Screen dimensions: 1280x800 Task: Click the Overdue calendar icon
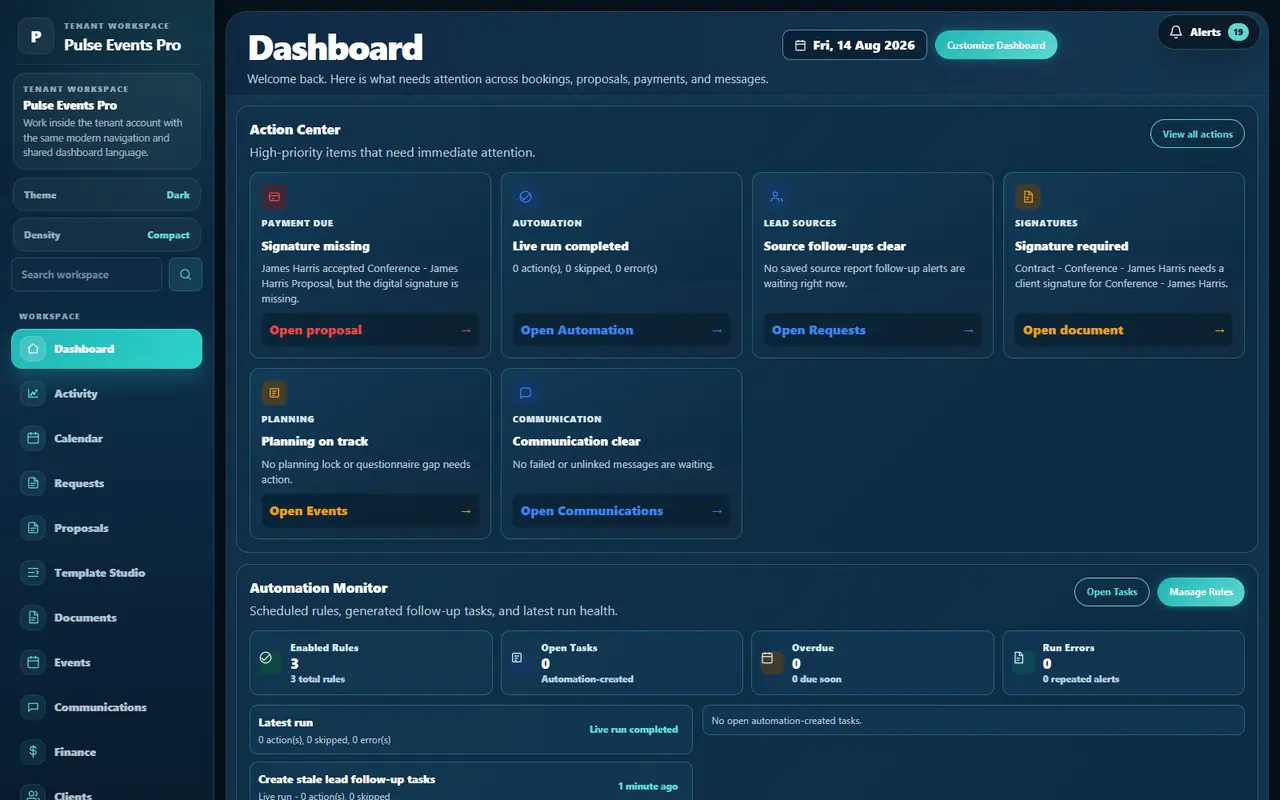coord(768,659)
